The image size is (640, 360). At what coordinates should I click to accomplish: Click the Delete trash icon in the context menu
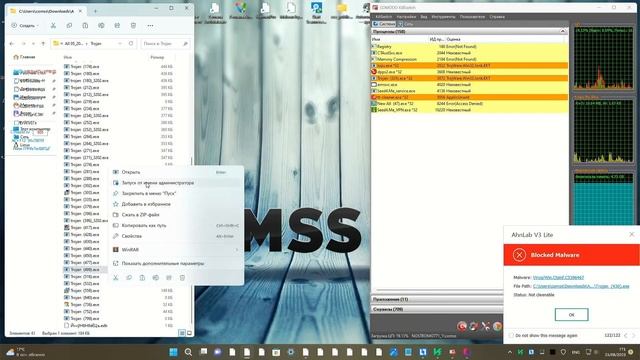click(182, 278)
